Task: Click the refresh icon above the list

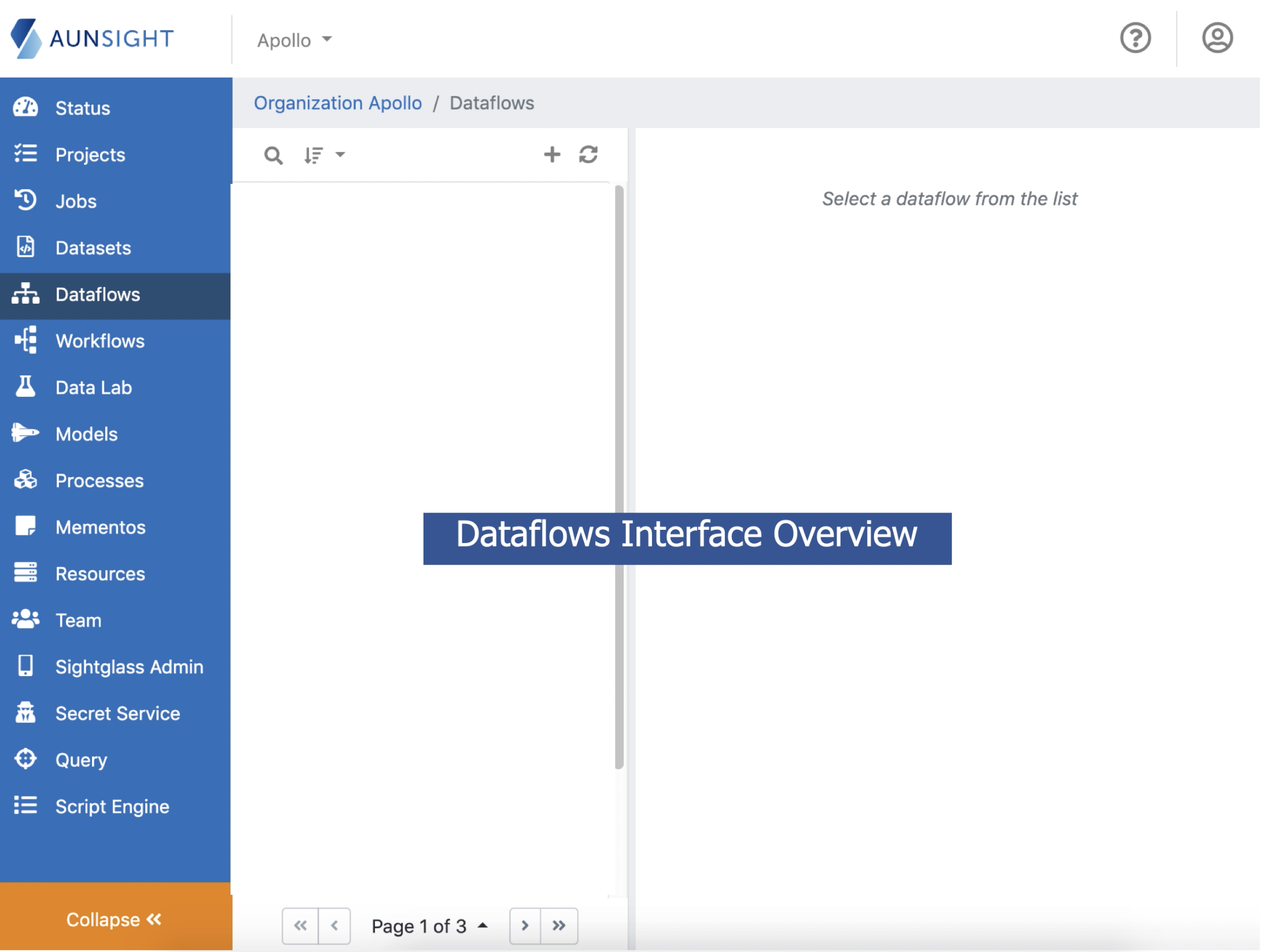Action: tap(588, 154)
